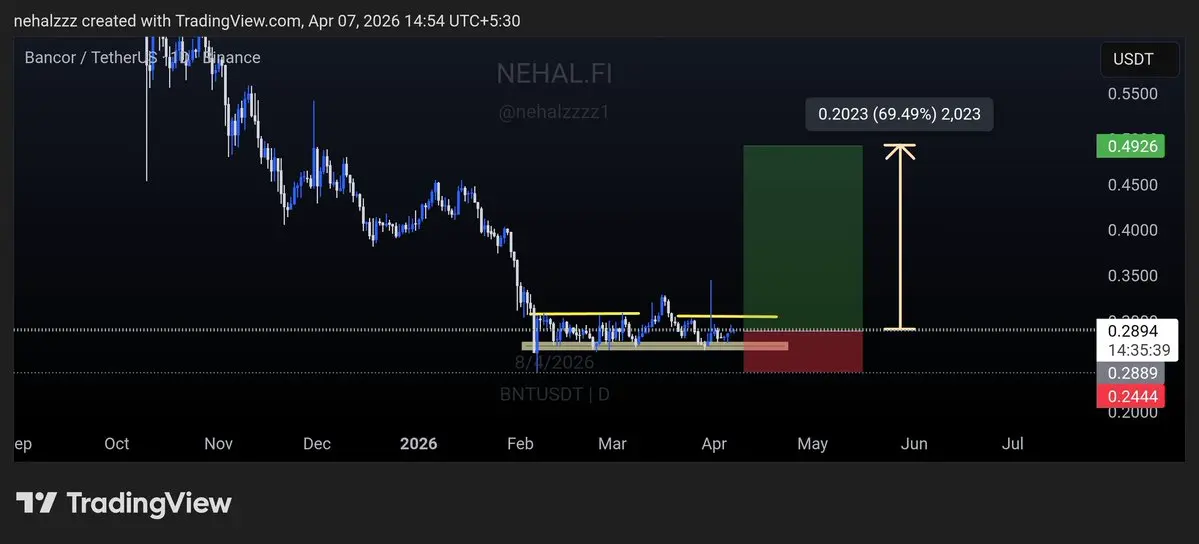Click the Oct time axis label
Viewport: 1199px width, 544px height.
[116, 444]
